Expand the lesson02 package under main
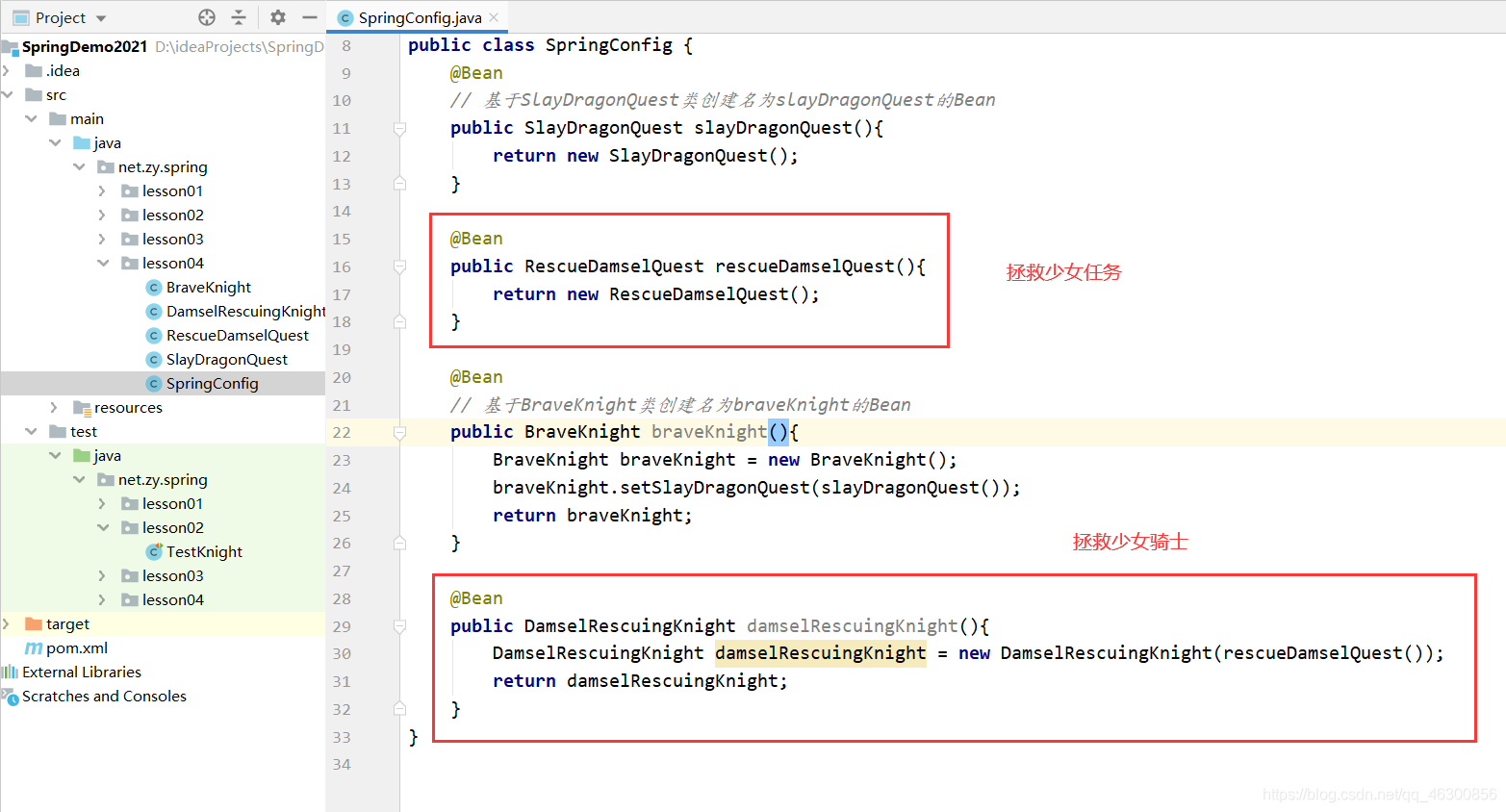 pyautogui.click(x=103, y=215)
